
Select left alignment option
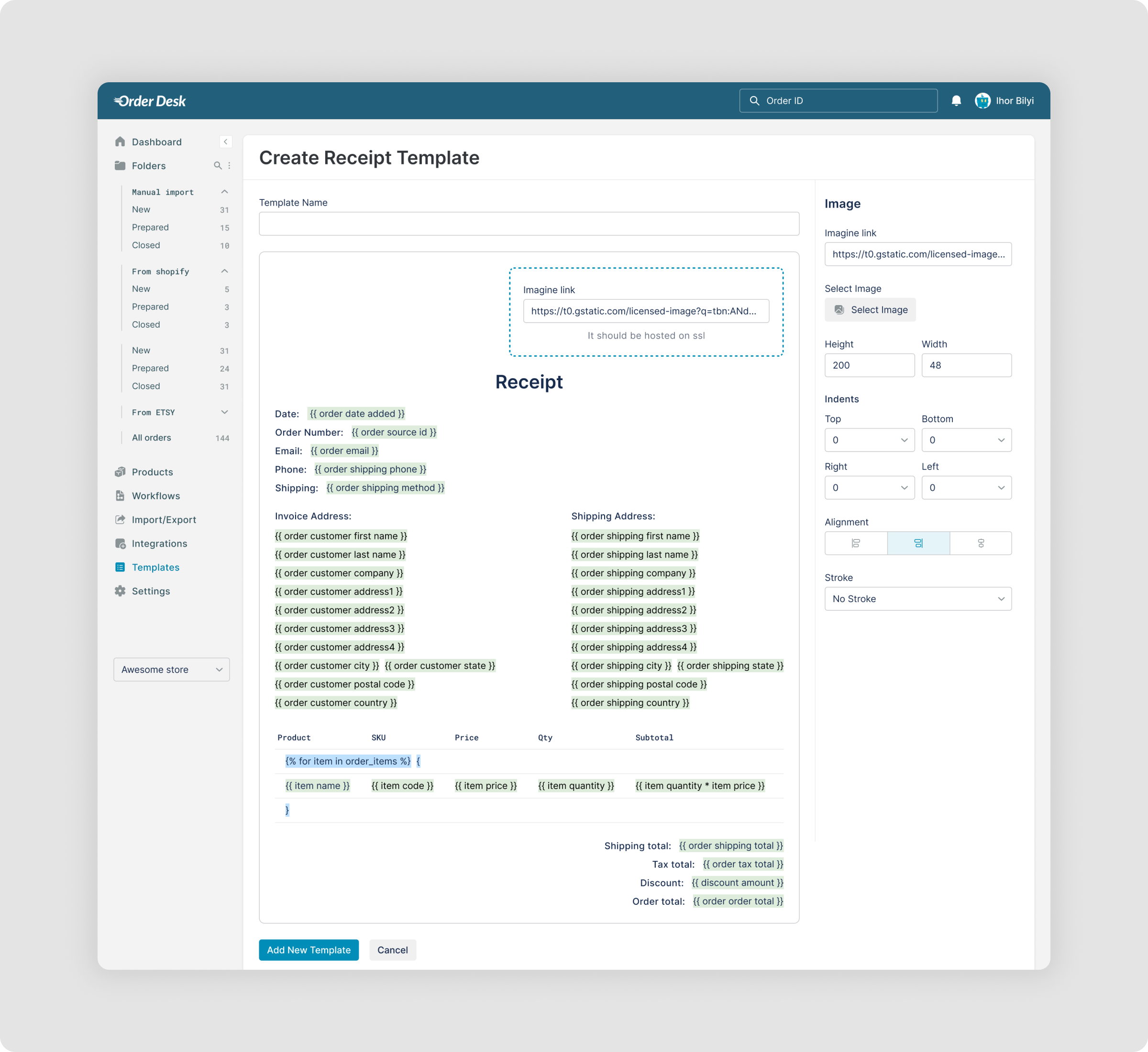855,543
